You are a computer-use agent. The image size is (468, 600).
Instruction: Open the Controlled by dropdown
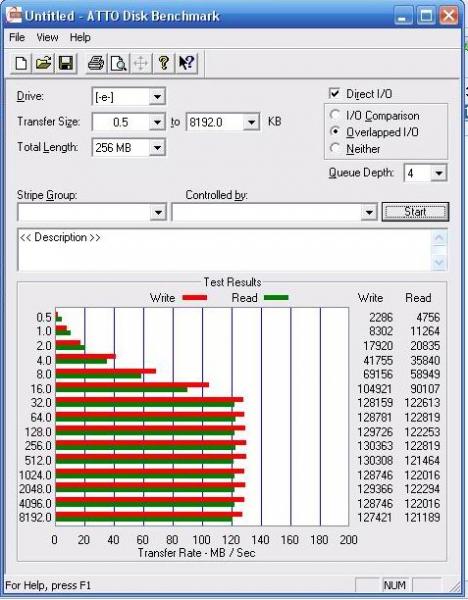tap(369, 212)
